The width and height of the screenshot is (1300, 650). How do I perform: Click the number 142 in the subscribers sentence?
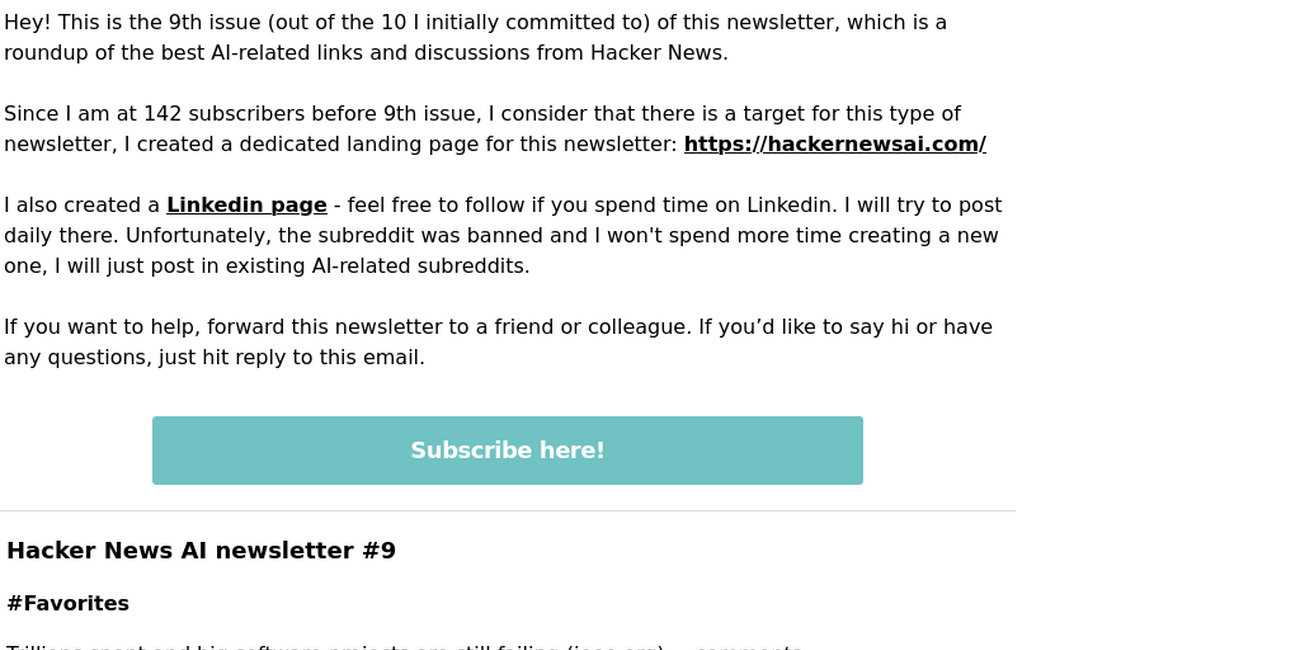[x=162, y=115]
